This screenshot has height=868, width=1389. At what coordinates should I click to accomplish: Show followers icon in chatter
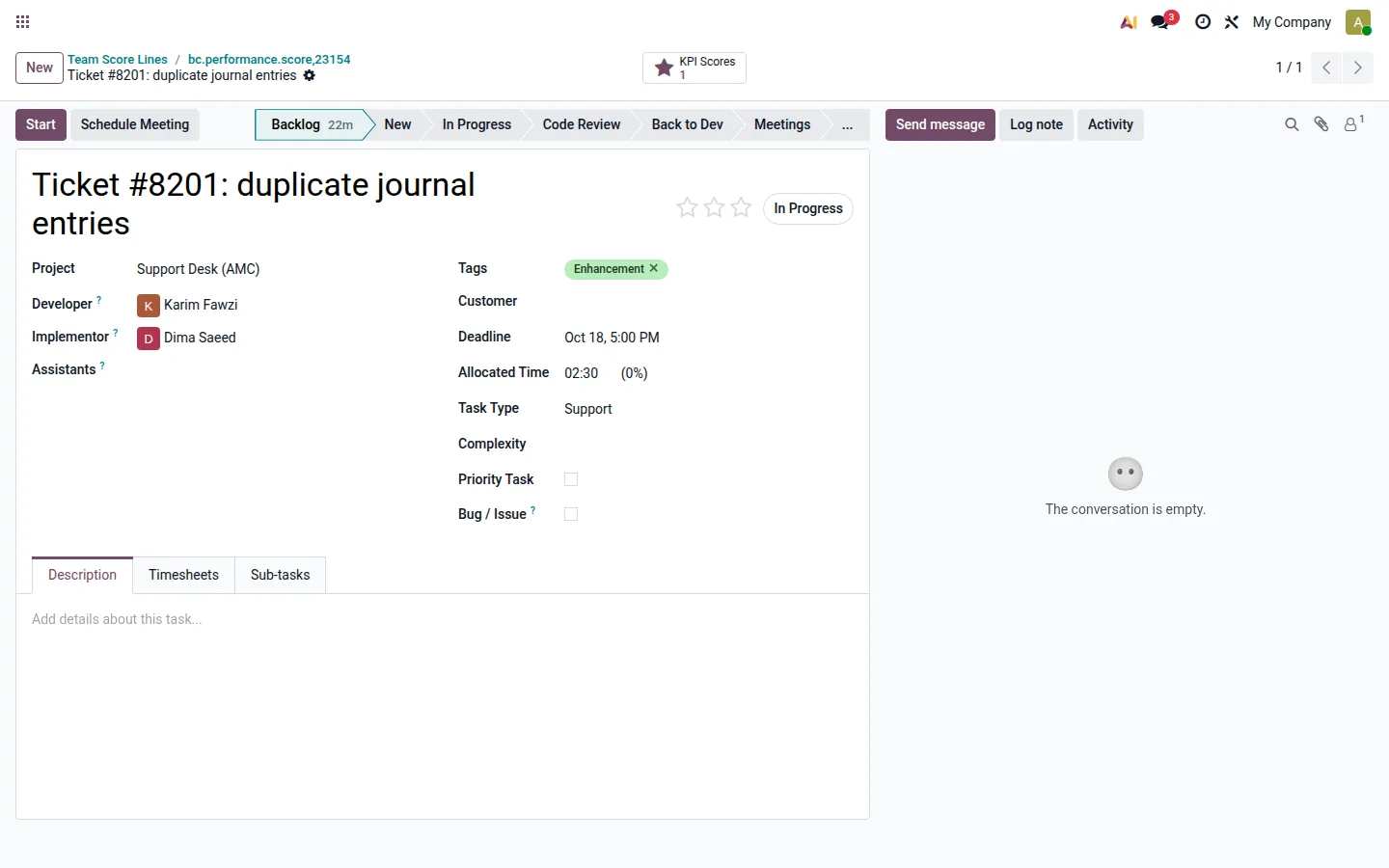(x=1353, y=123)
